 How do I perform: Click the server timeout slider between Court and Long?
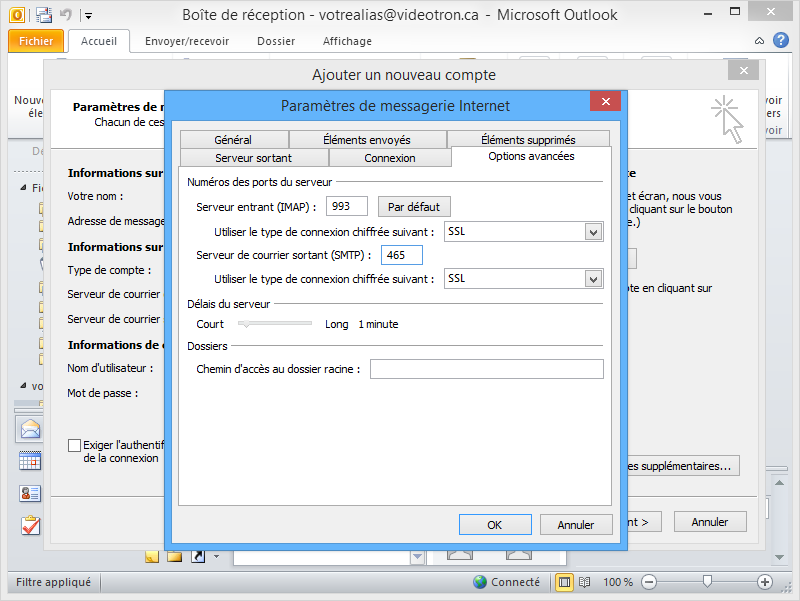(x=275, y=323)
